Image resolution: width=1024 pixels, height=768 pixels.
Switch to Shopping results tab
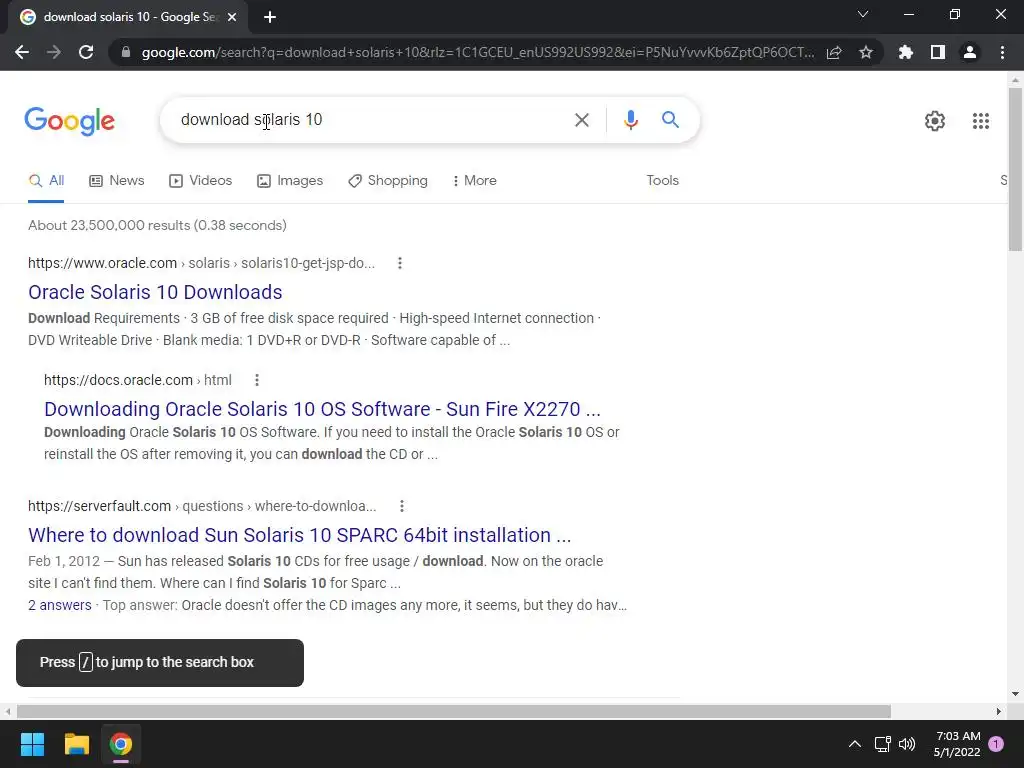tap(388, 181)
